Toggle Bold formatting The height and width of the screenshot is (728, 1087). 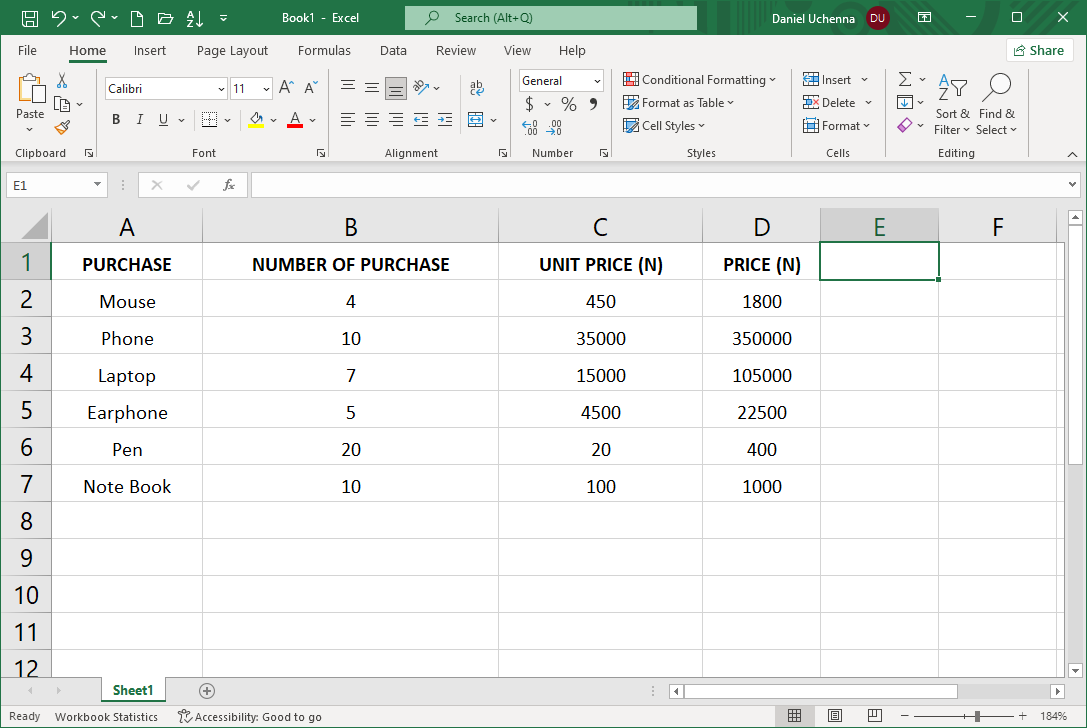click(x=116, y=120)
